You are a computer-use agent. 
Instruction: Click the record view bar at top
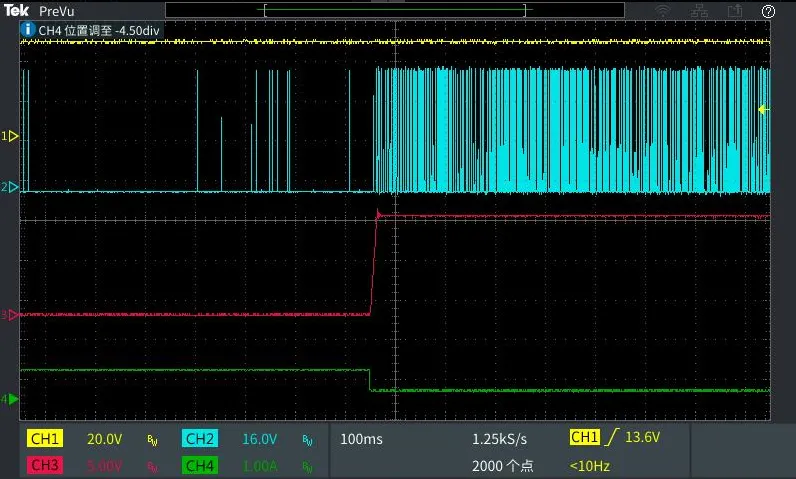tap(394, 10)
